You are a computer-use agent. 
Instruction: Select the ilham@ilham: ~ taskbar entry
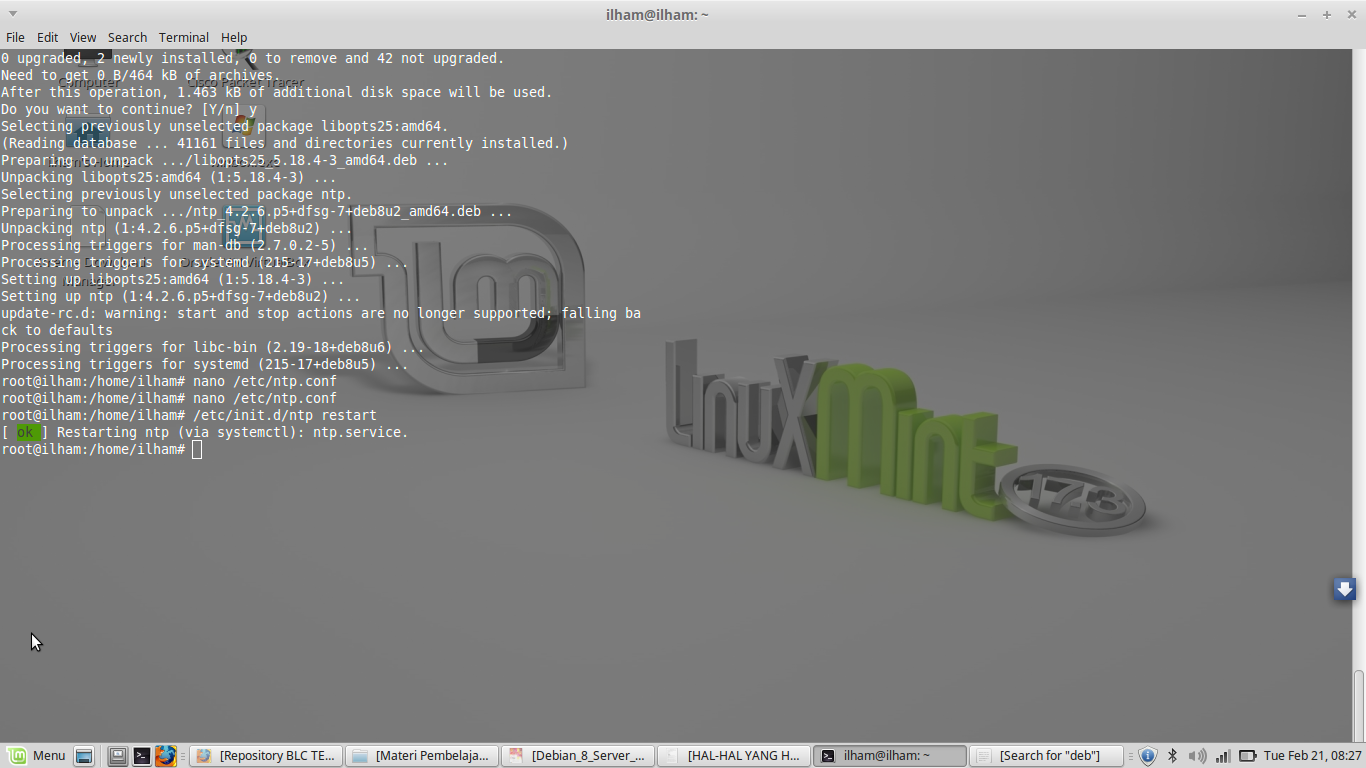click(x=889, y=756)
